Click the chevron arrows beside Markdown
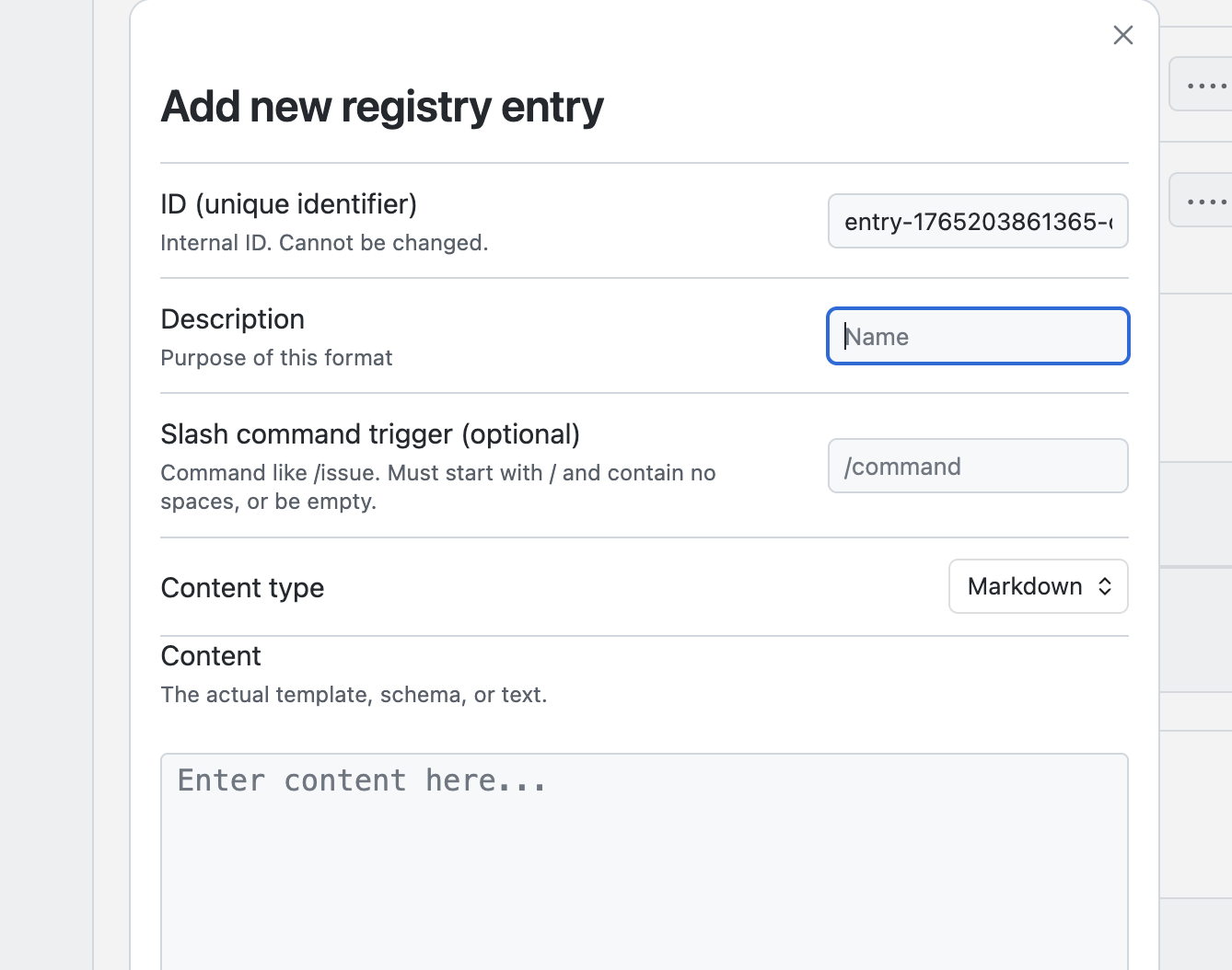 point(1104,586)
